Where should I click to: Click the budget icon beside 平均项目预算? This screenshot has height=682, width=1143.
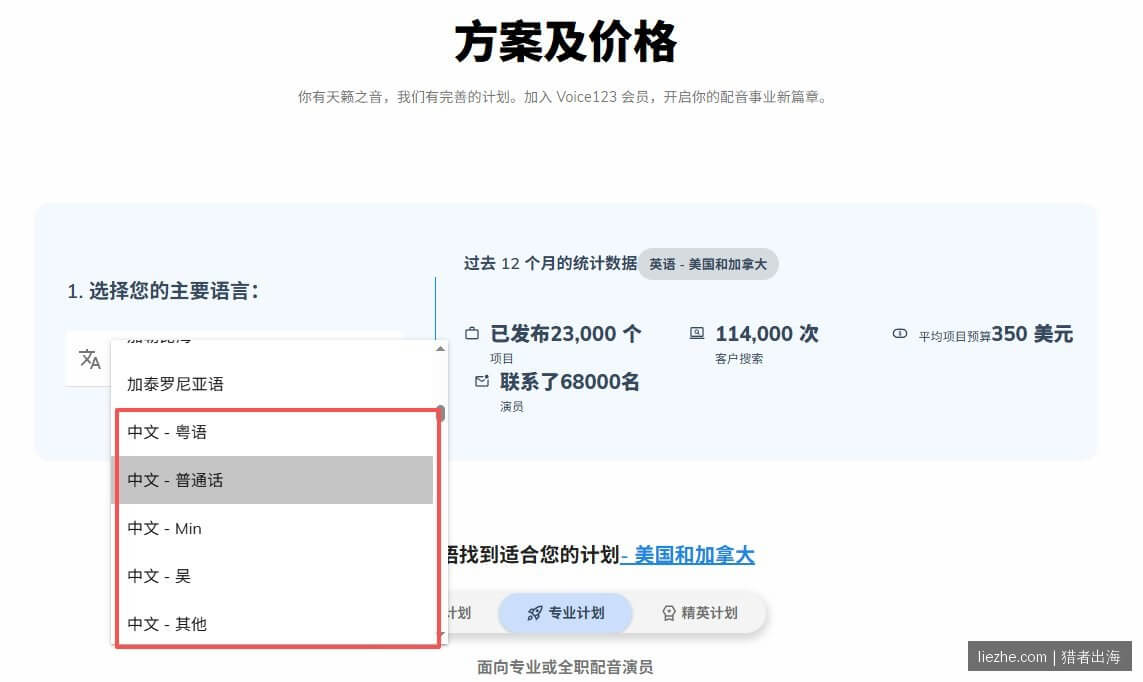click(x=900, y=334)
